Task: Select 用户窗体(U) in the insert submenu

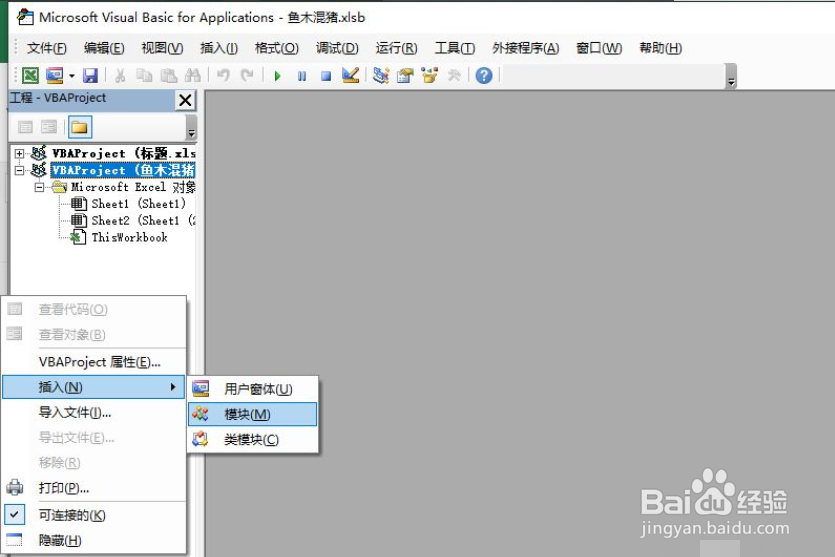Action: 252,389
